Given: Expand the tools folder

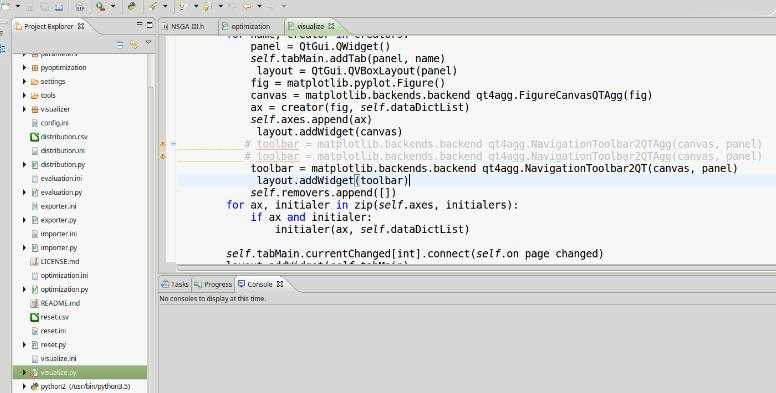Looking at the screenshot, I should (24, 95).
